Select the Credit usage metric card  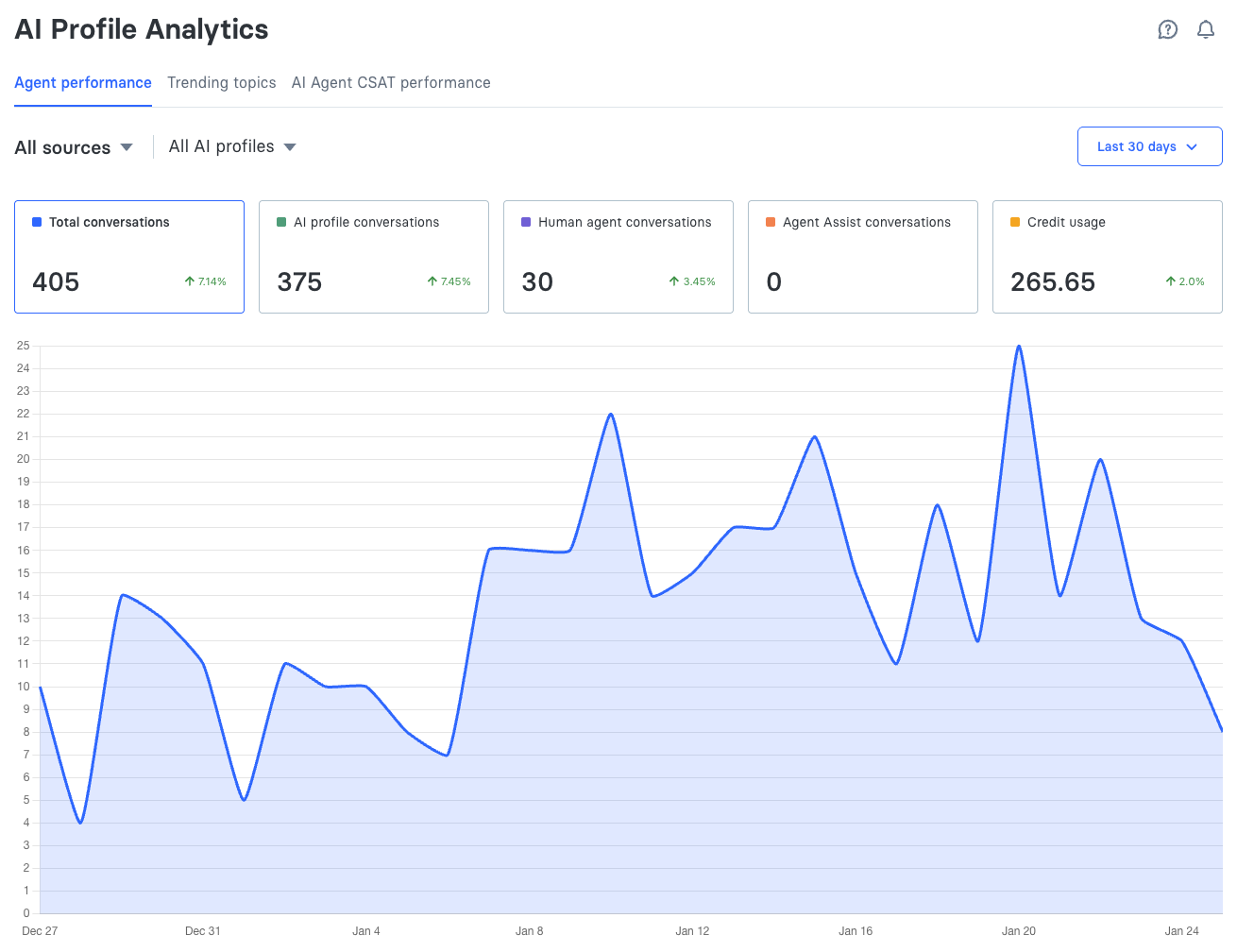(1107, 256)
